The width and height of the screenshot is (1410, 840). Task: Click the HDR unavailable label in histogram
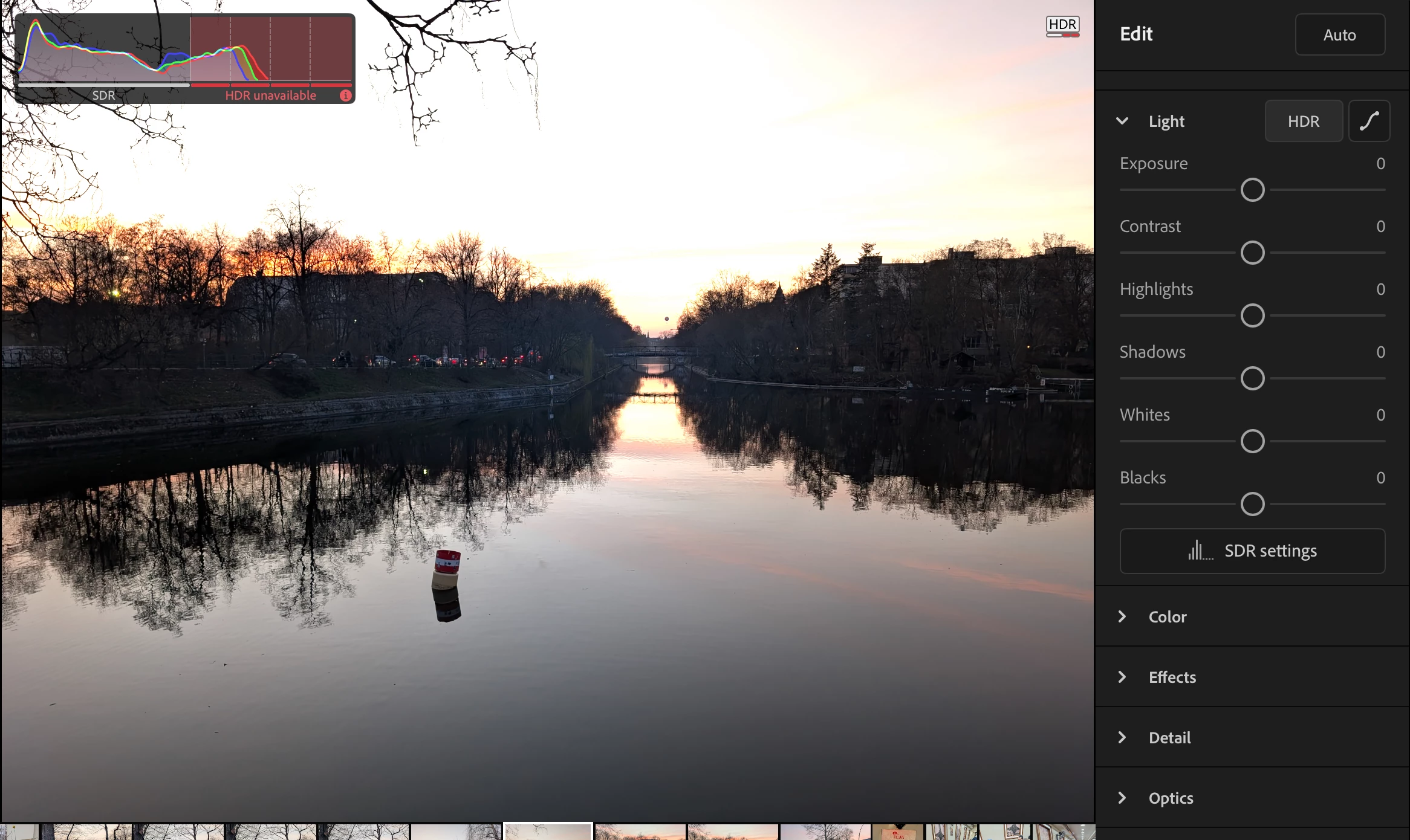pyautogui.click(x=270, y=95)
